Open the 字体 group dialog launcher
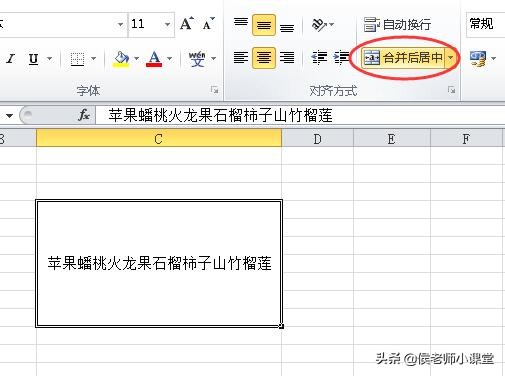 214,90
